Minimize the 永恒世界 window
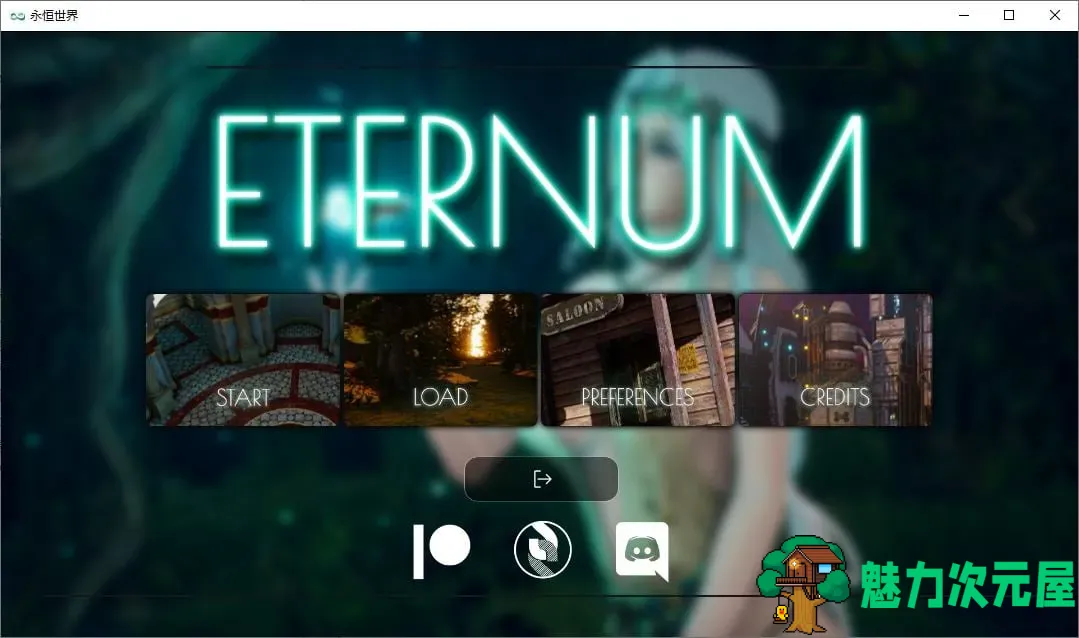 (964, 15)
